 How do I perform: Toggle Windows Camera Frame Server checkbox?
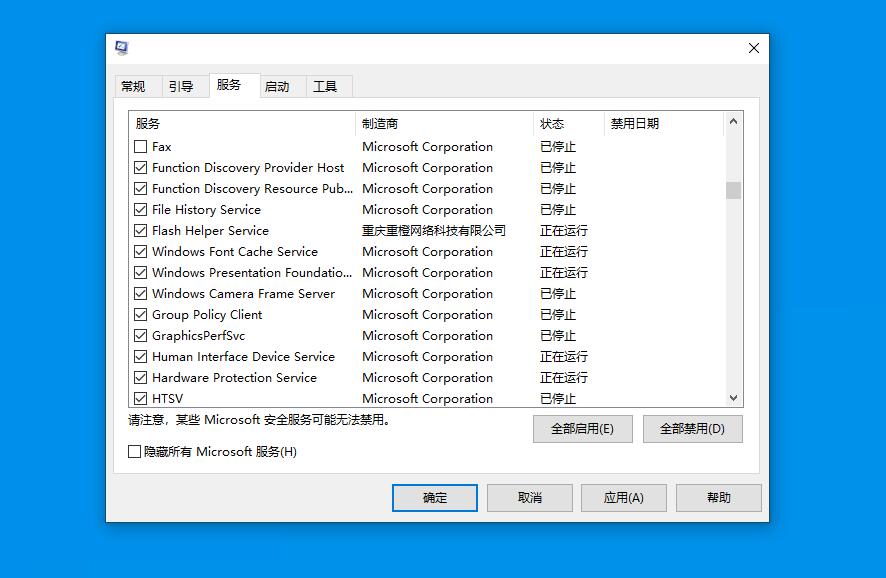coord(141,294)
